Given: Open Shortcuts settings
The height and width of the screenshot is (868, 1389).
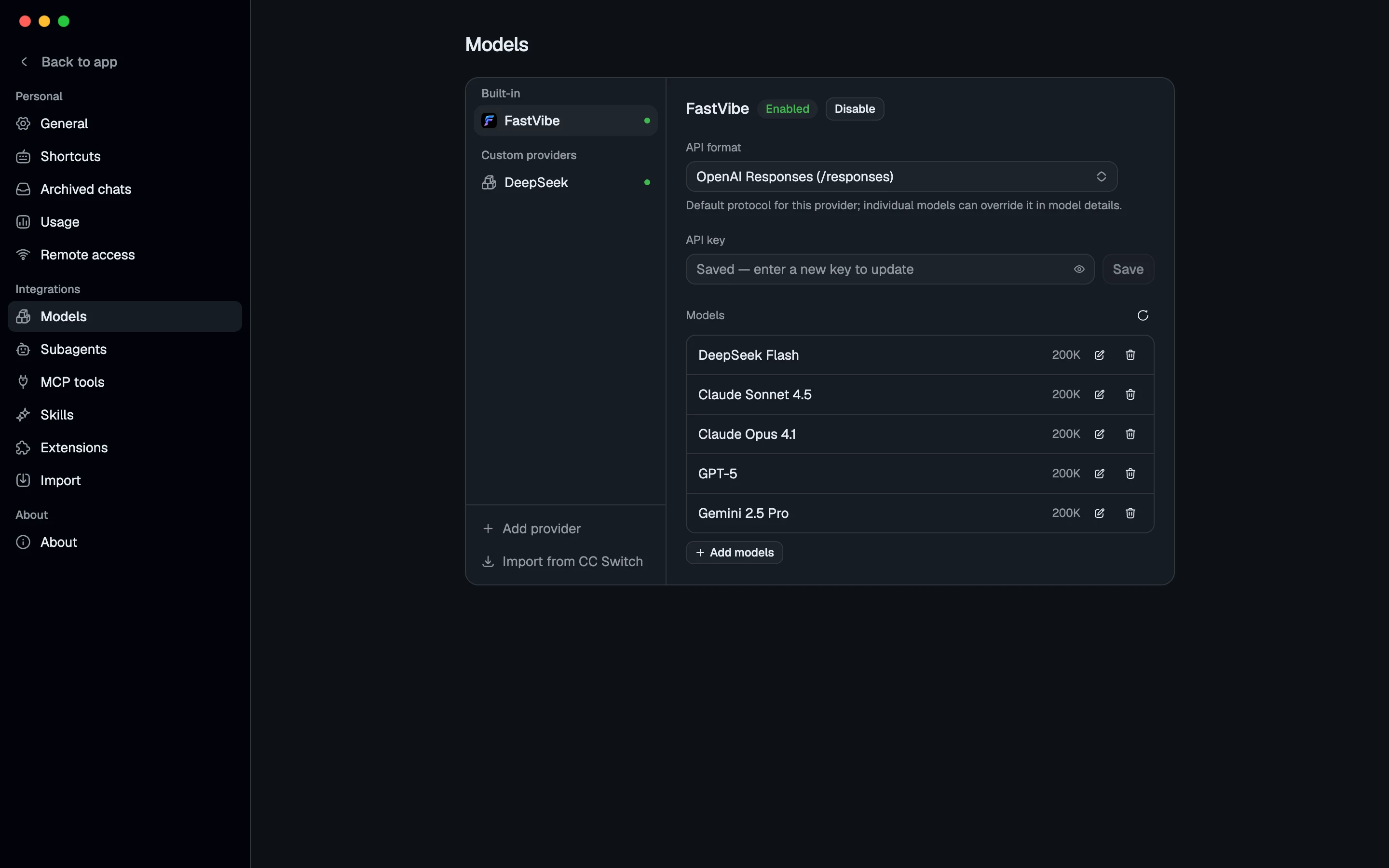Looking at the screenshot, I should (x=124, y=156).
